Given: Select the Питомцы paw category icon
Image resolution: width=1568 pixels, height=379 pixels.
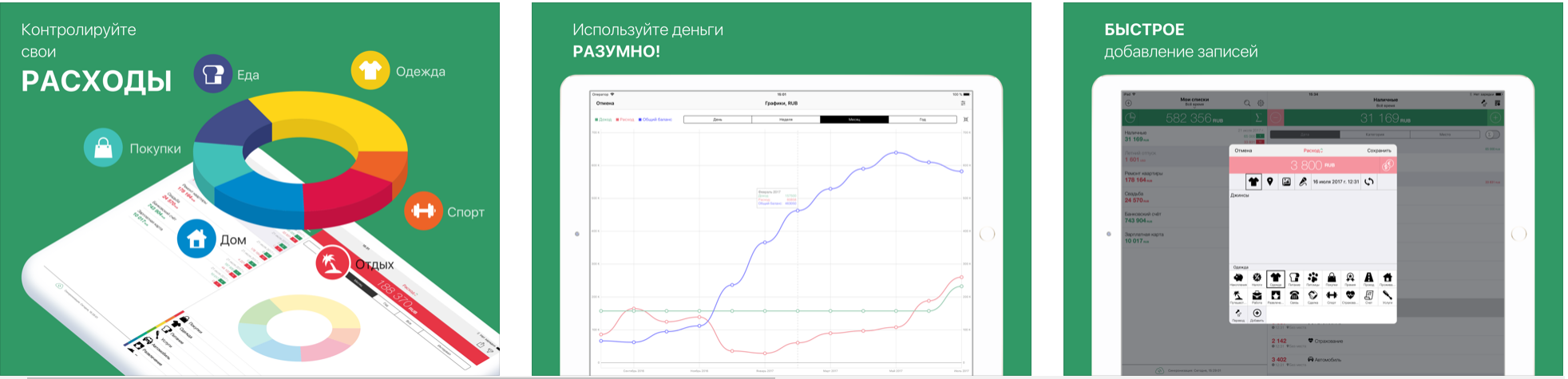Looking at the screenshot, I should 1313,278.
